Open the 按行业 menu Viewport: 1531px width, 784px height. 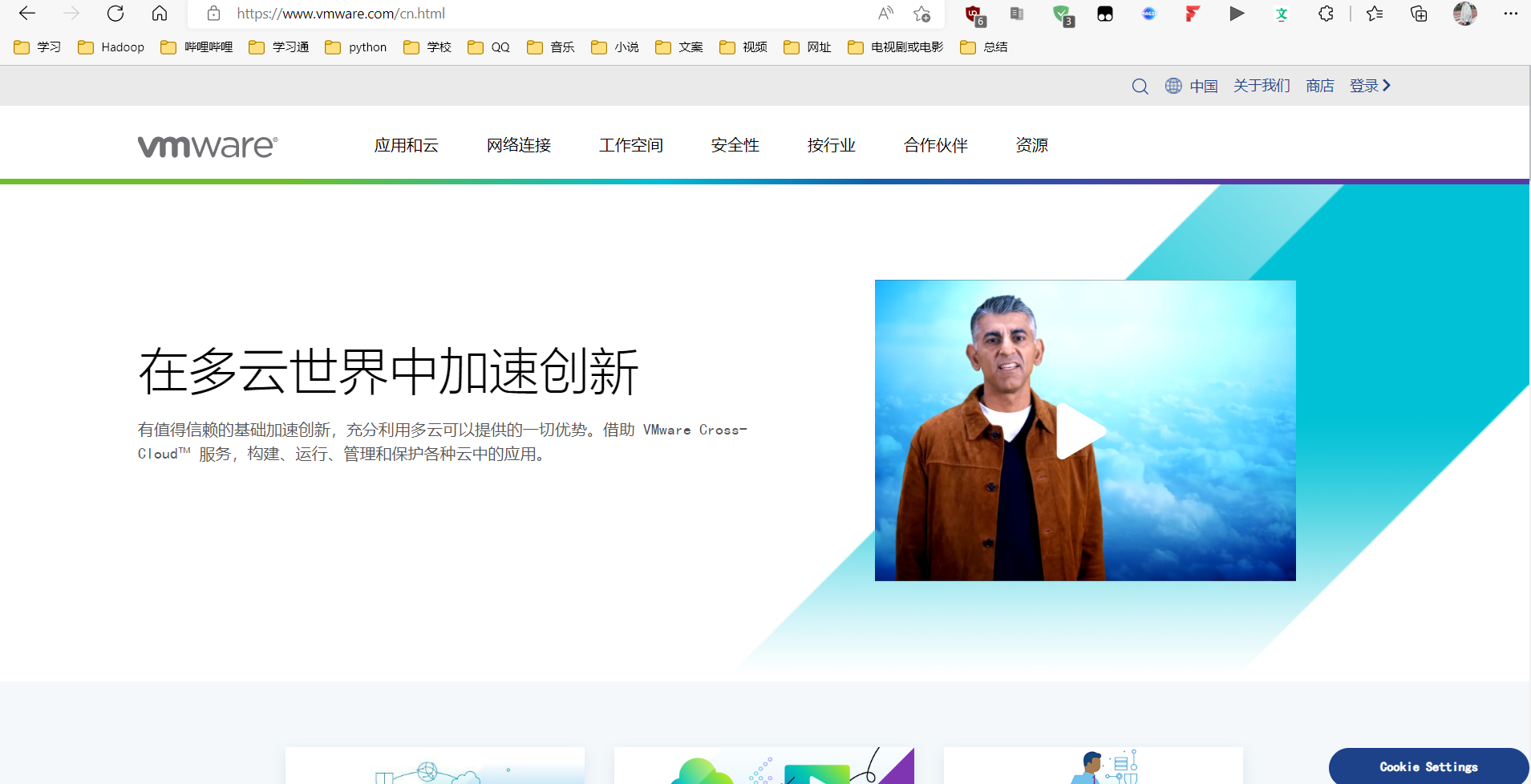coord(832,145)
